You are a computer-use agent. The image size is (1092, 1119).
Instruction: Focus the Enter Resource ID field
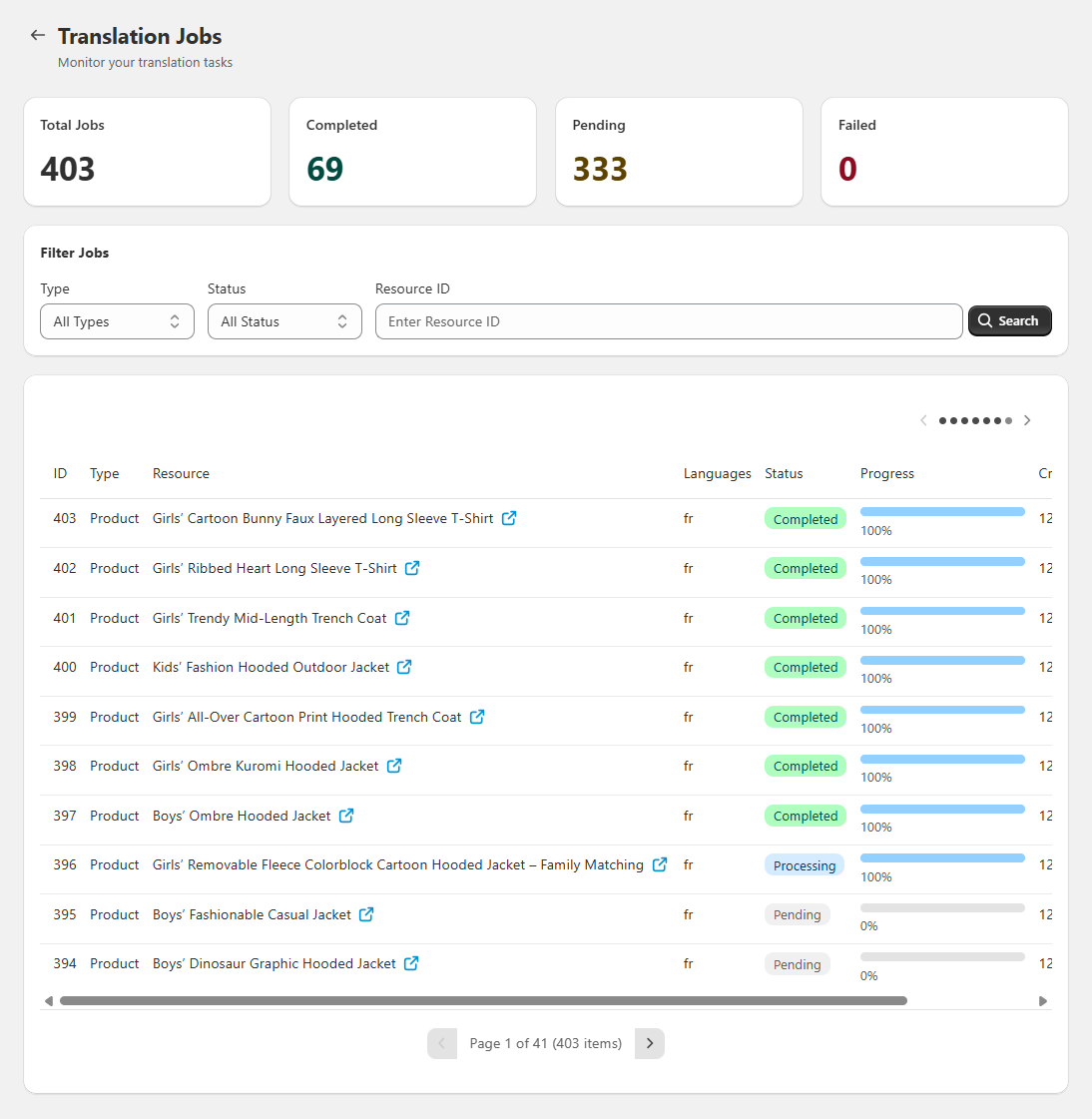click(668, 321)
